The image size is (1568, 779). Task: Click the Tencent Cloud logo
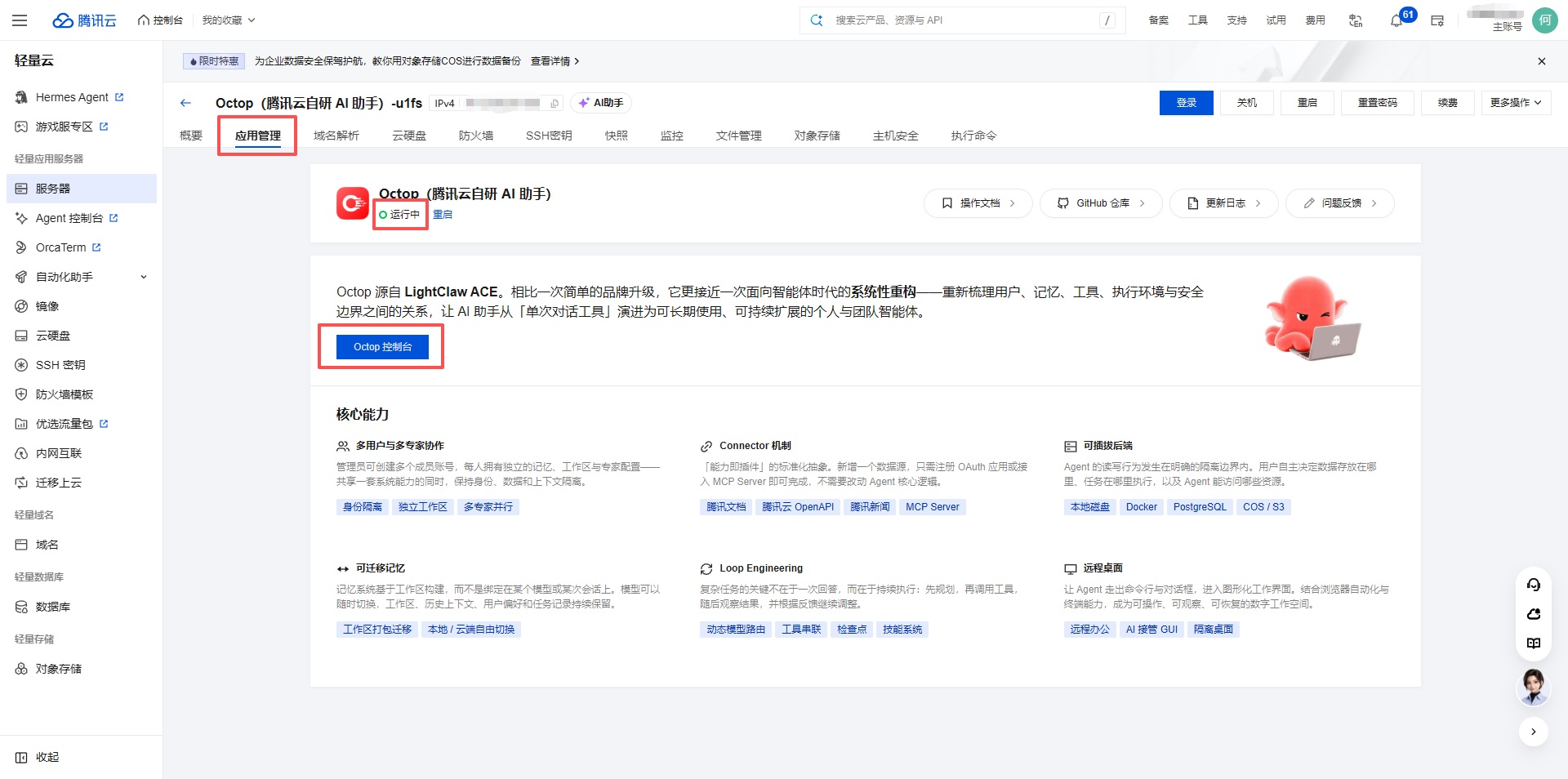[84, 20]
